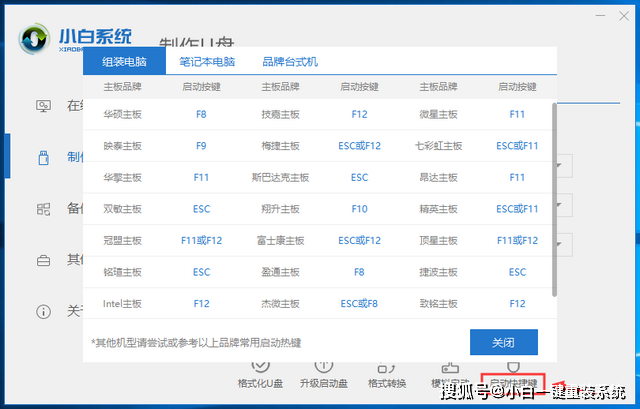Click the 小白系统 logo icon
Screen dimensions: 640x409
(34, 39)
